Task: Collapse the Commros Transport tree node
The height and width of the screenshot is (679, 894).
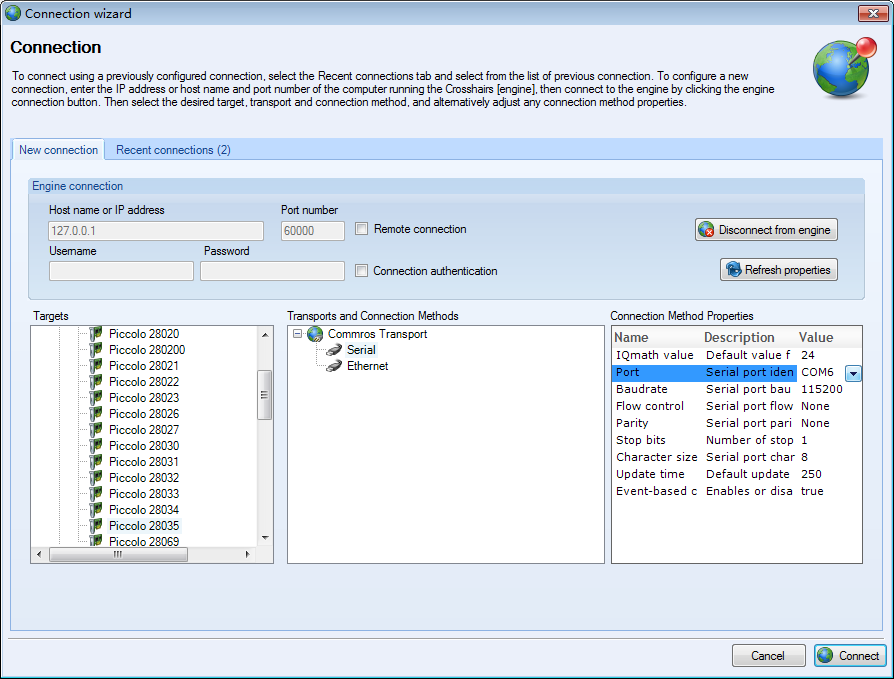Action: (297, 334)
